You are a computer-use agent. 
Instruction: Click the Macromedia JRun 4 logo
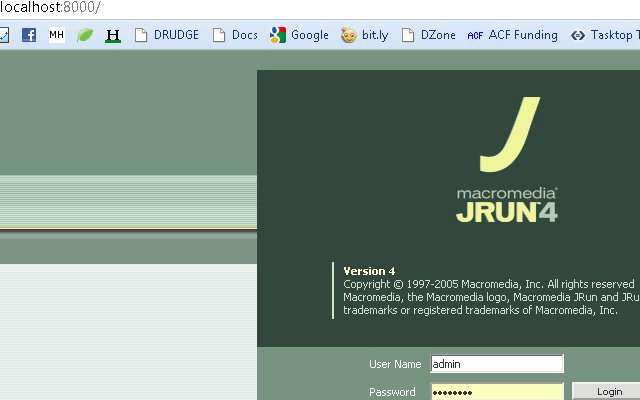click(x=507, y=160)
